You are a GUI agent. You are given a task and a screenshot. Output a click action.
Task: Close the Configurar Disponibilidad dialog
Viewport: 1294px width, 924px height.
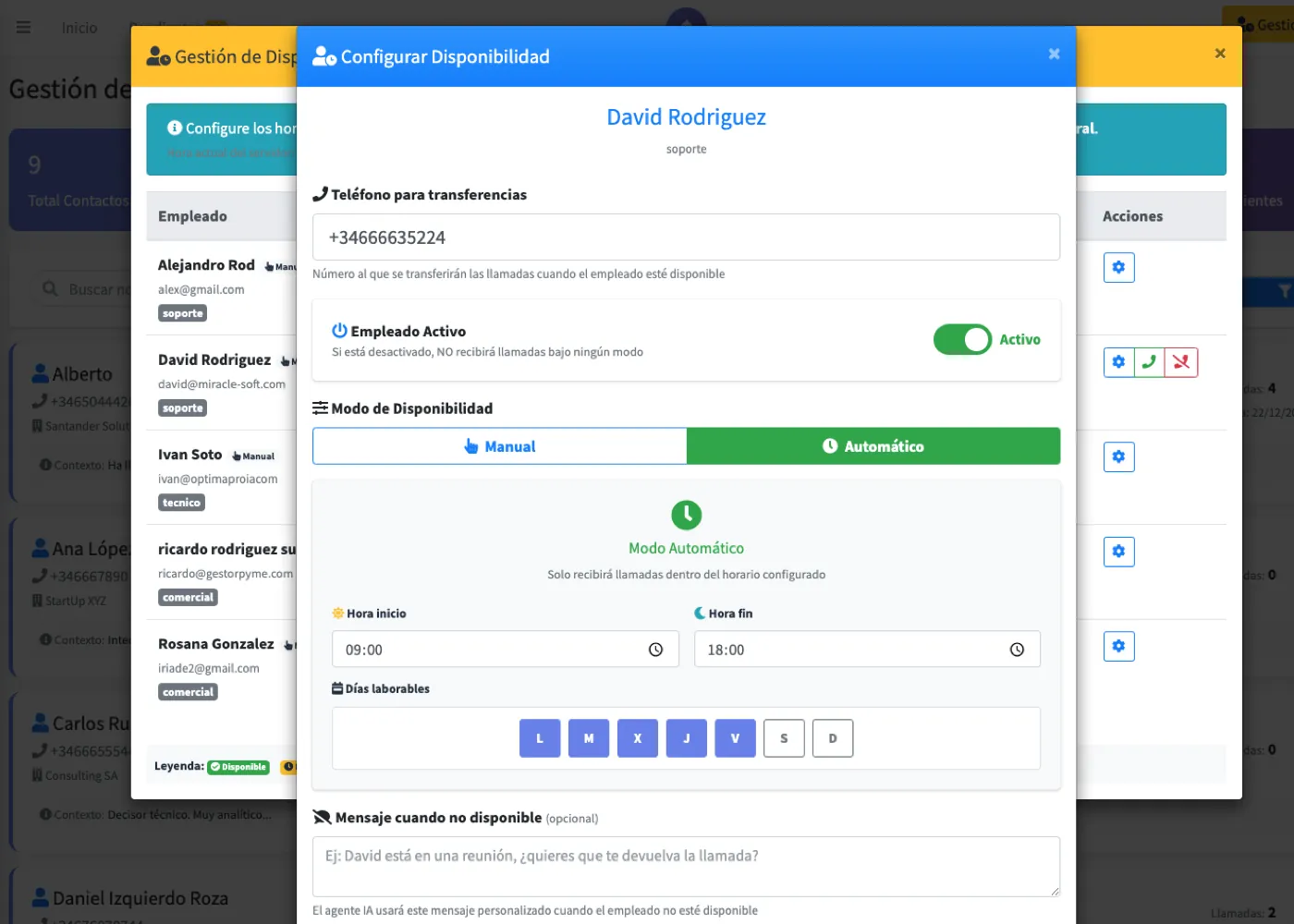(1054, 55)
